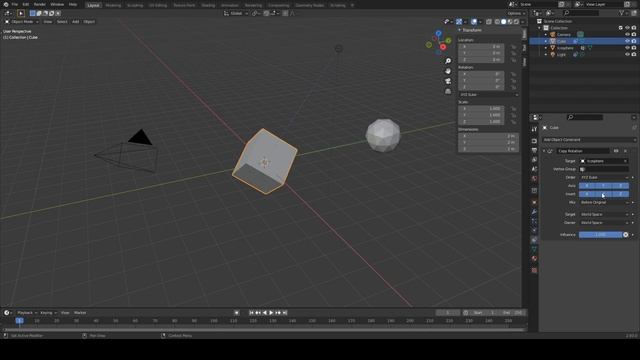Open the View Layer properties tab icon
Image resolution: width=640 pixels, height=360 pixels.
pyautogui.click(x=534, y=160)
